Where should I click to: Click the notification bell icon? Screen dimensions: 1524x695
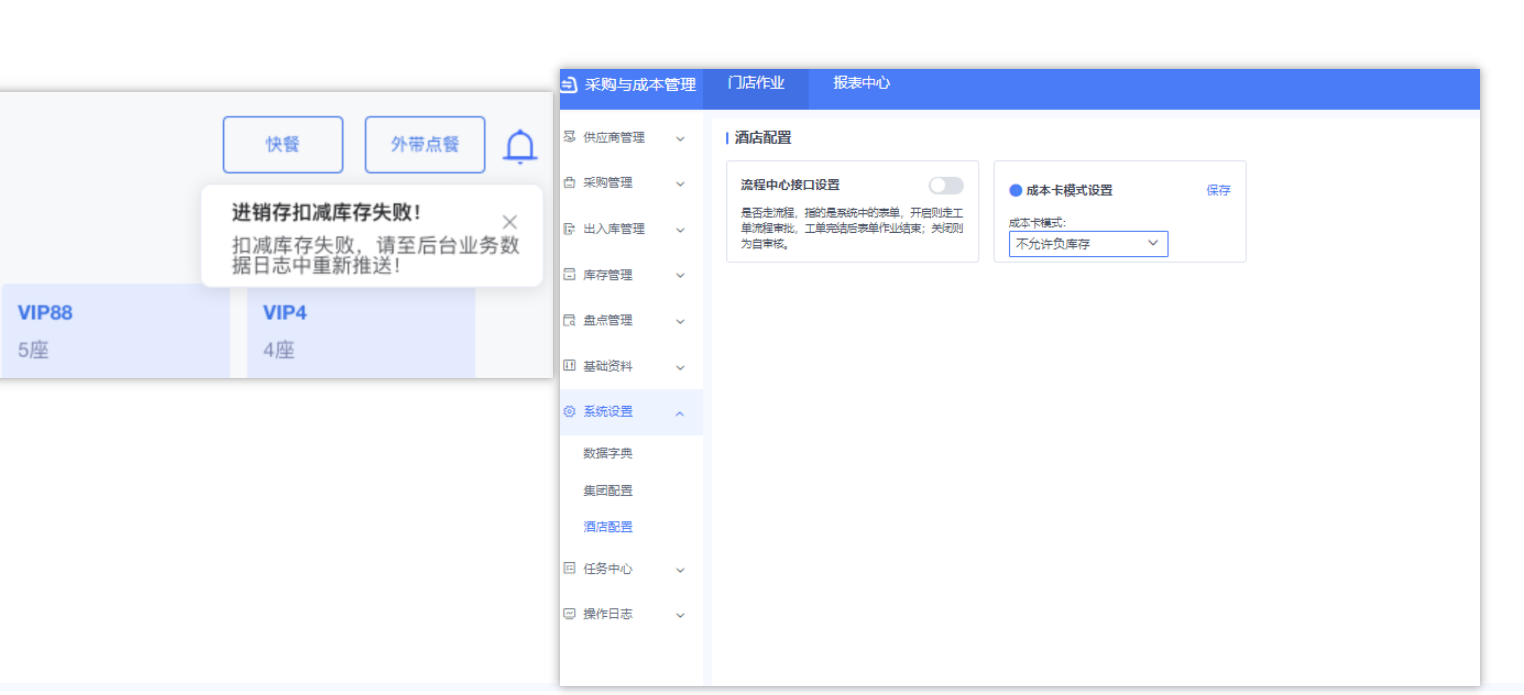click(520, 146)
